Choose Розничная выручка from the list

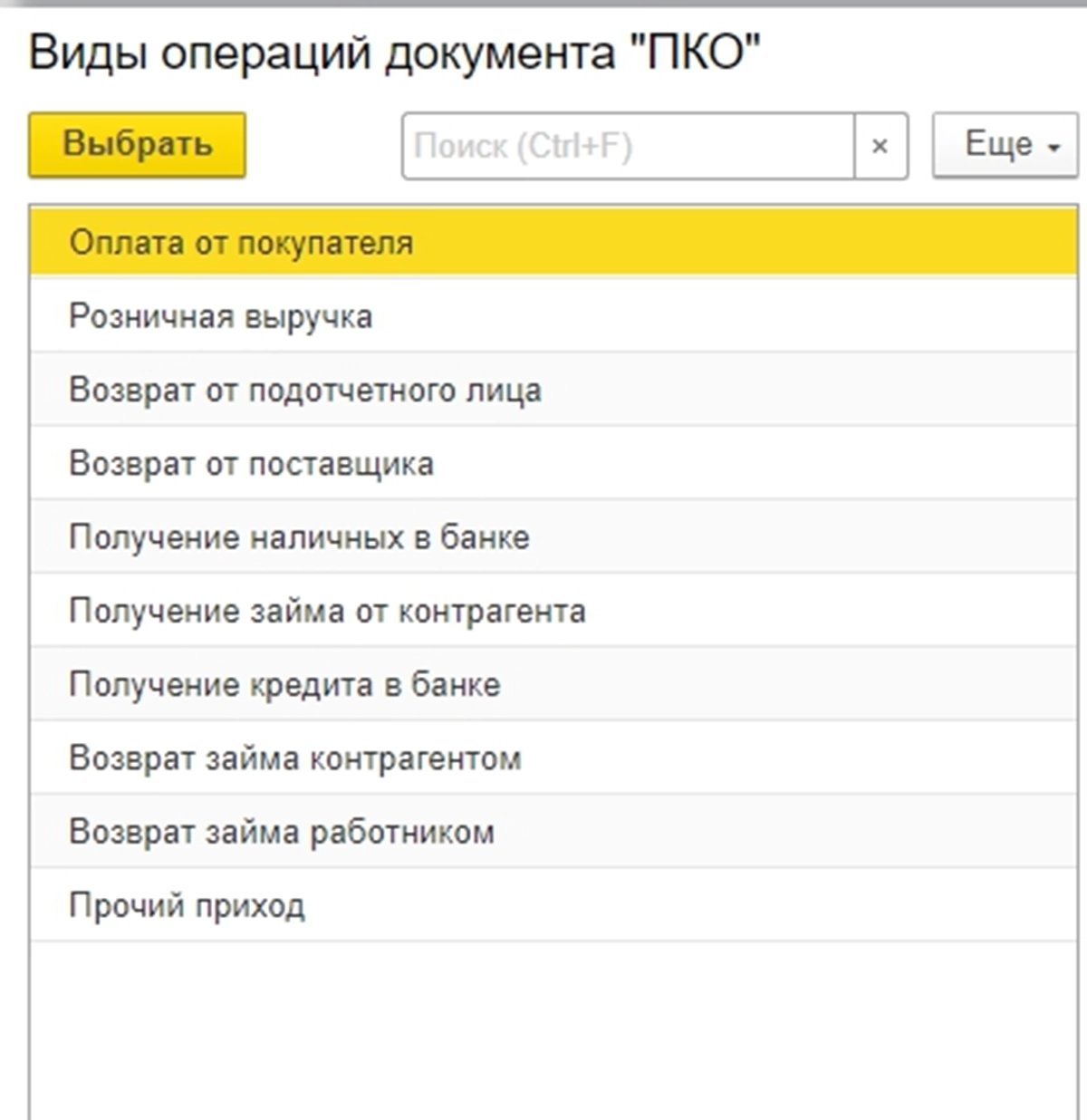221,316
